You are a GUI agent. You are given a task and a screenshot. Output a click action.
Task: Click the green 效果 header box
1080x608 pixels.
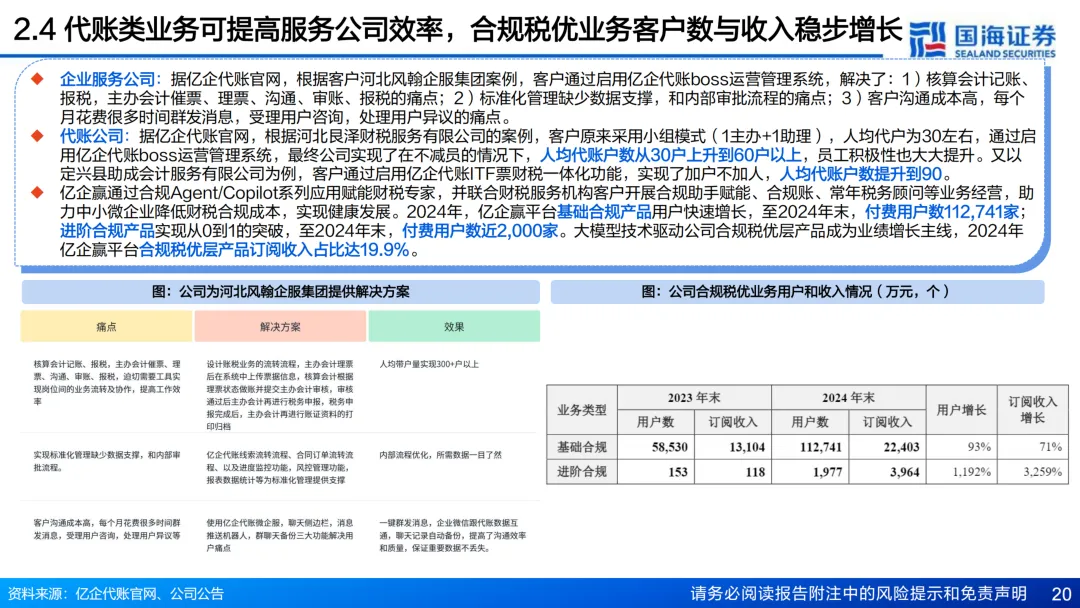(454, 326)
